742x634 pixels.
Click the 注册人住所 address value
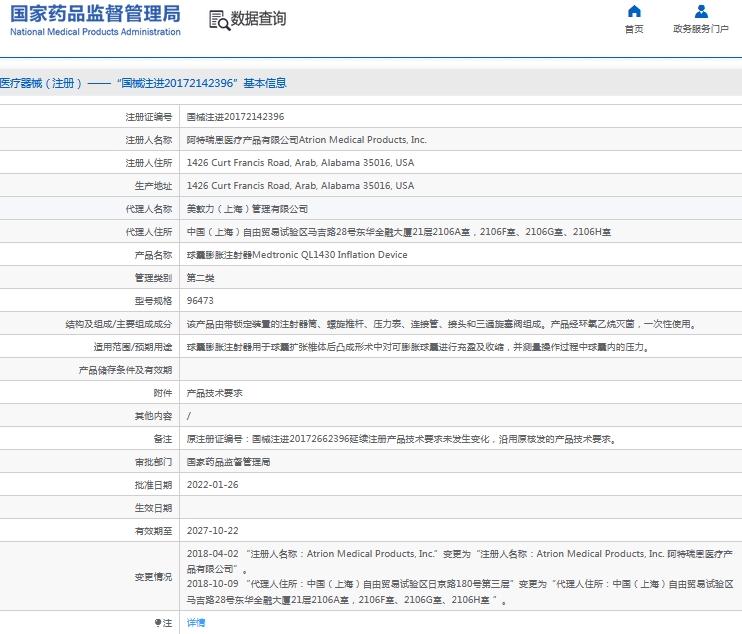click(x=300, y=163)
